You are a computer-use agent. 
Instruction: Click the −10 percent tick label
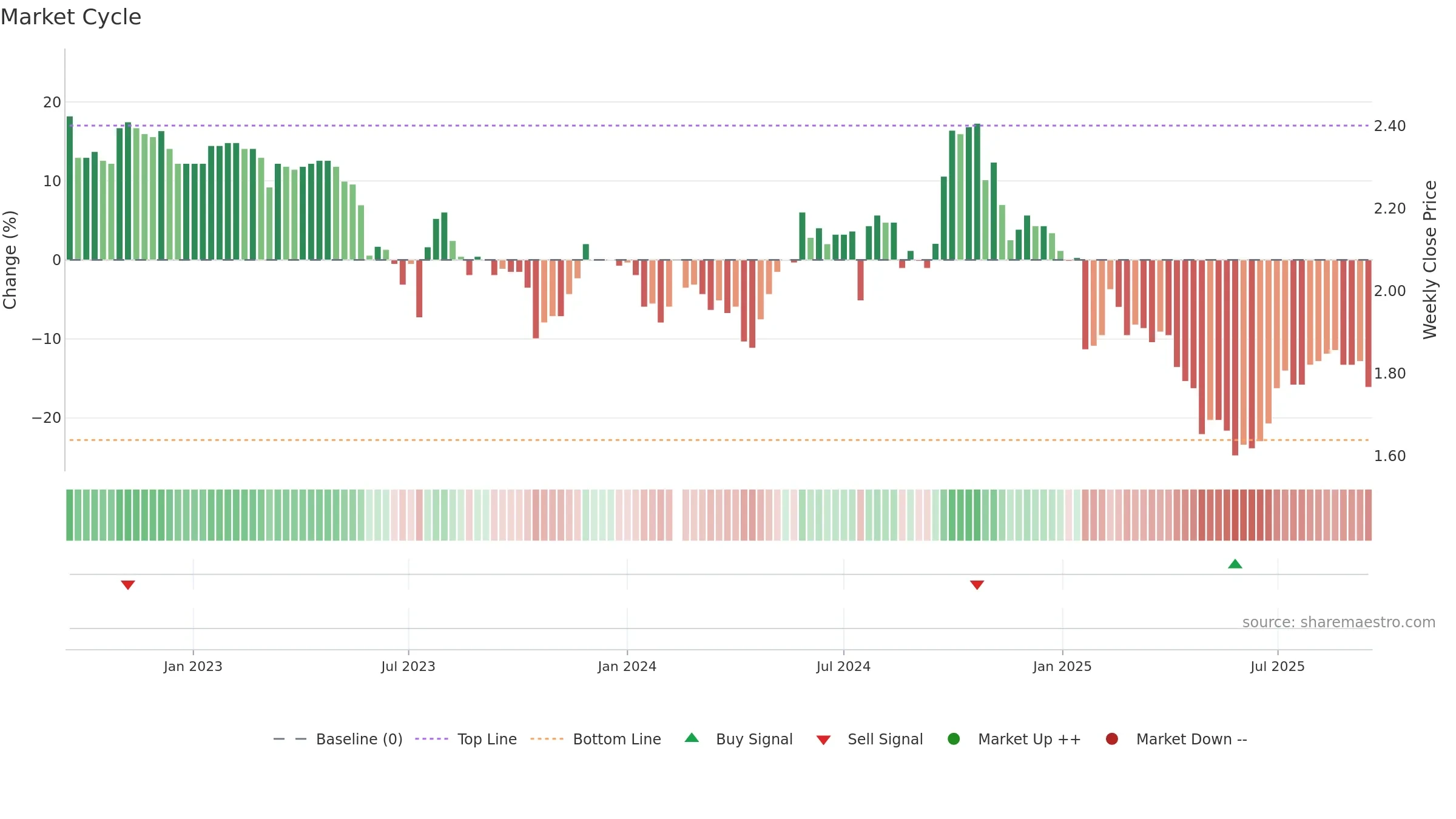click(47, 339)
